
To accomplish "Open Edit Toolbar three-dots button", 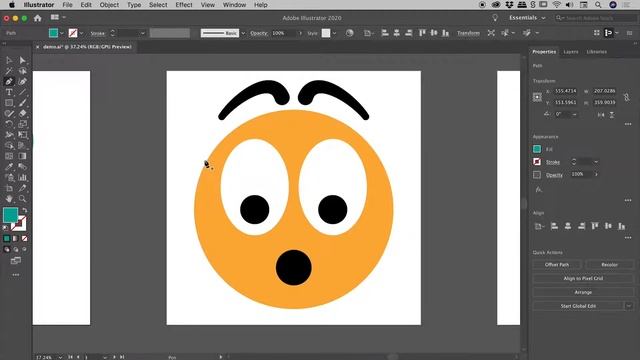I will (x=16, y=275).
